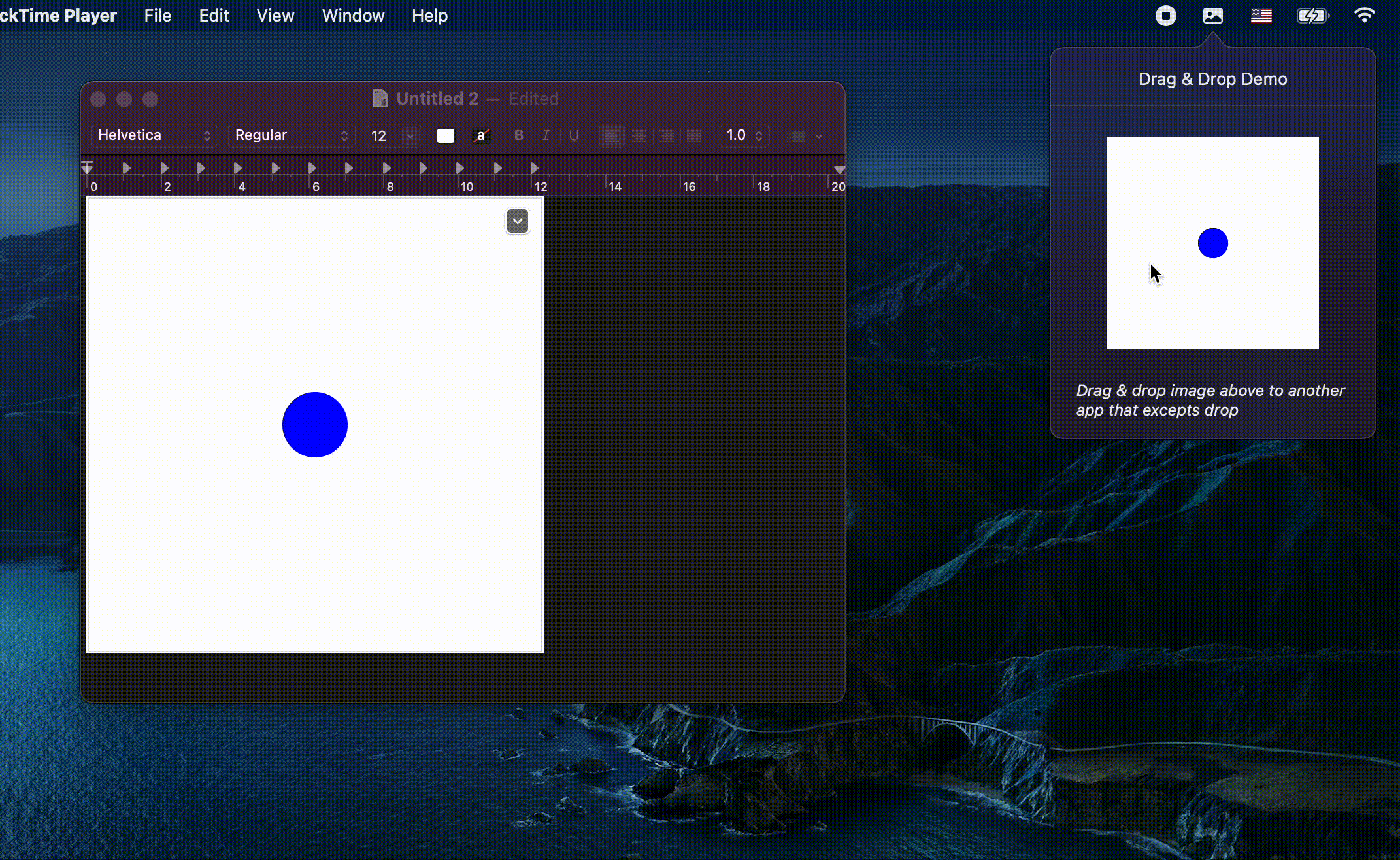This screenshot has height=860, width=1400.
Task: Align text to center
Action: (x=639, y=136)
